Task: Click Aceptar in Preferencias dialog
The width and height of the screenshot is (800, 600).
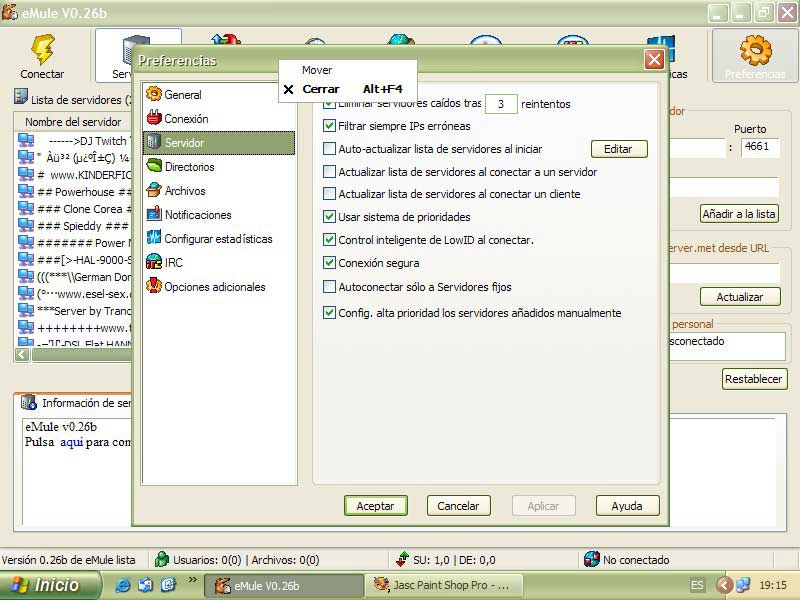Action: tap(376, 506)
